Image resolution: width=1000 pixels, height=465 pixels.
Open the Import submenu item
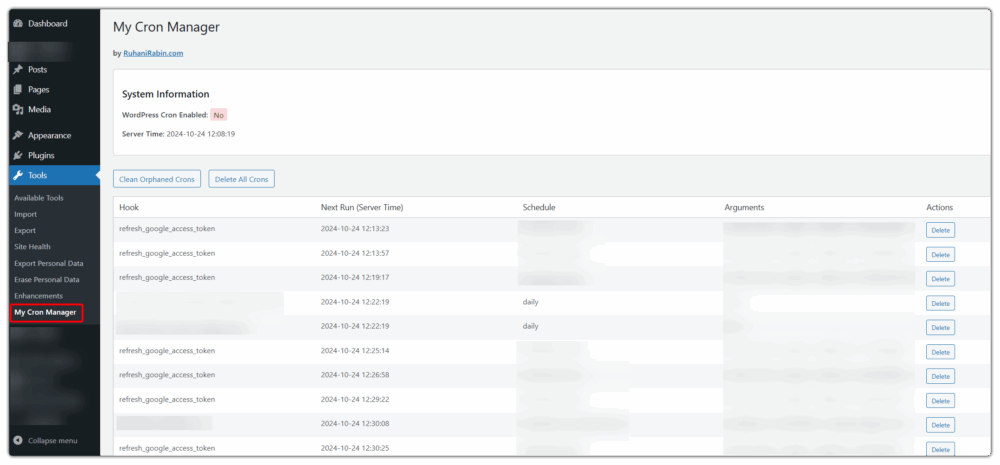[x=25, y=214]
